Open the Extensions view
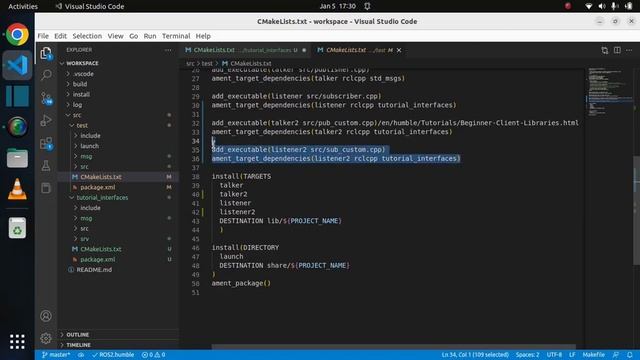Viewport: 640px width, 360px height. tap(46, 143)
